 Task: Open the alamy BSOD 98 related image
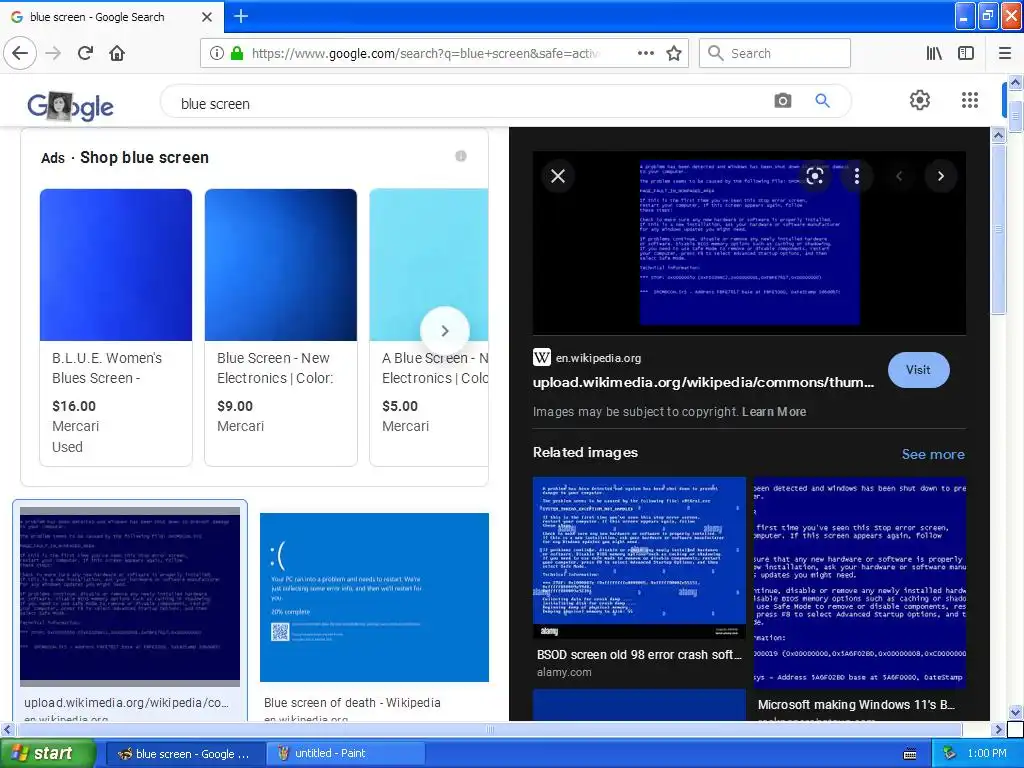pyautogui.click(x=639, y=558)
